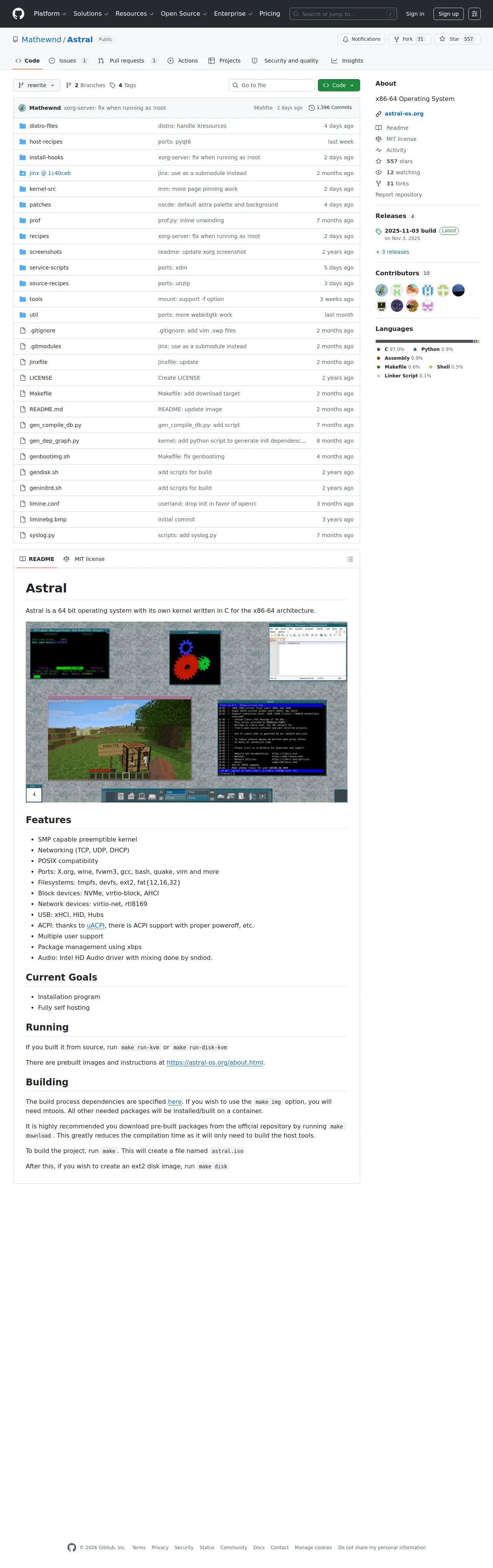
Task: Open the astral-os.org/about.html link
Action: (215, 1063)
